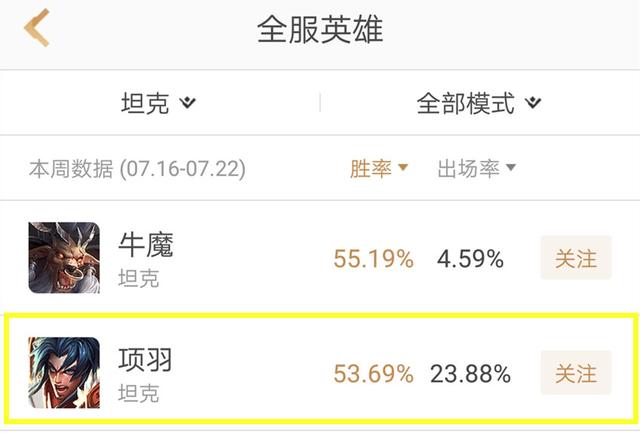
Task: Click the gray sort arrow next to 出场率
Action: (x=510, y=168)
